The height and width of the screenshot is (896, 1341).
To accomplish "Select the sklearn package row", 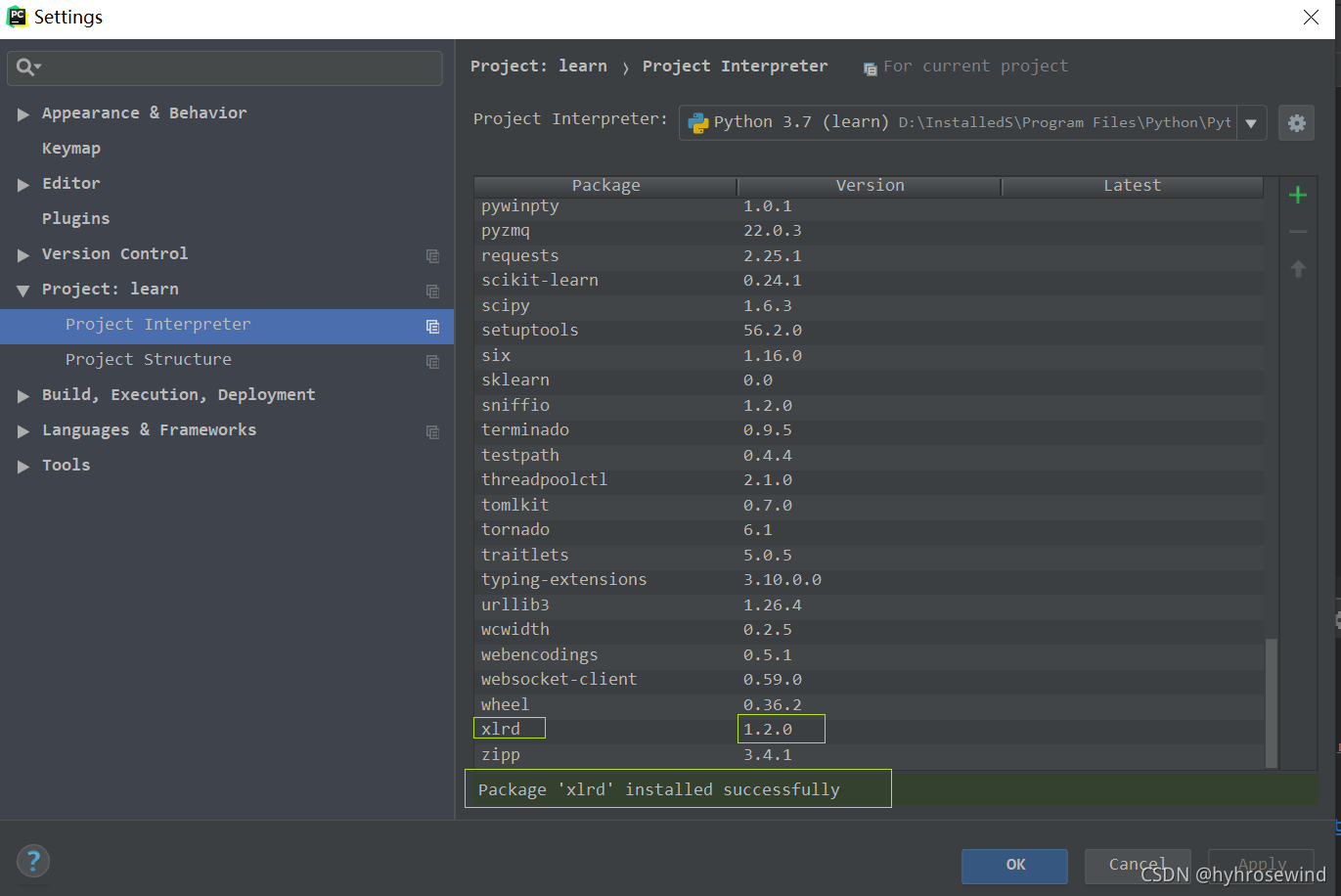I will (x=869, y=381).
